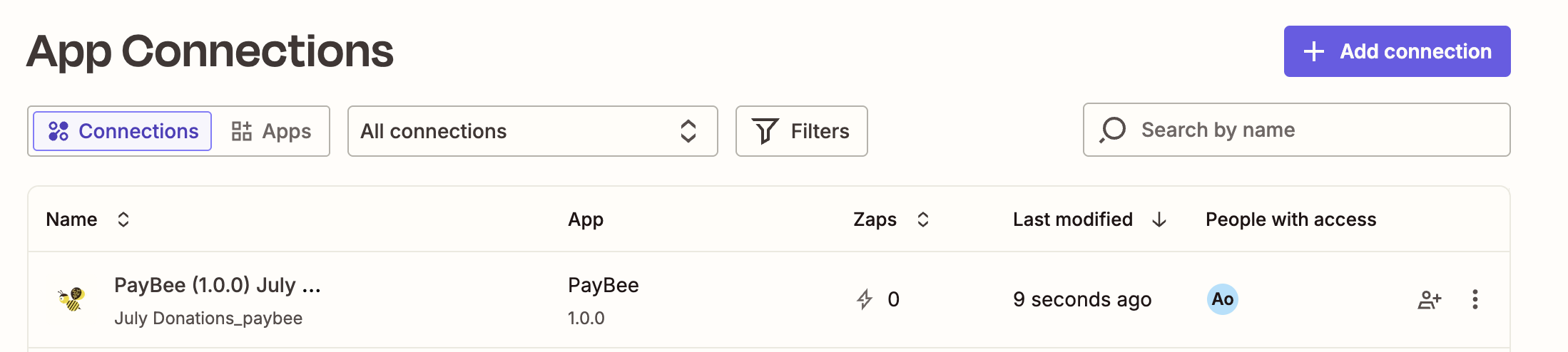This screenshot has width=1568, height=352.
Task: Switch to the Connections view
Action: pos(123,131)
